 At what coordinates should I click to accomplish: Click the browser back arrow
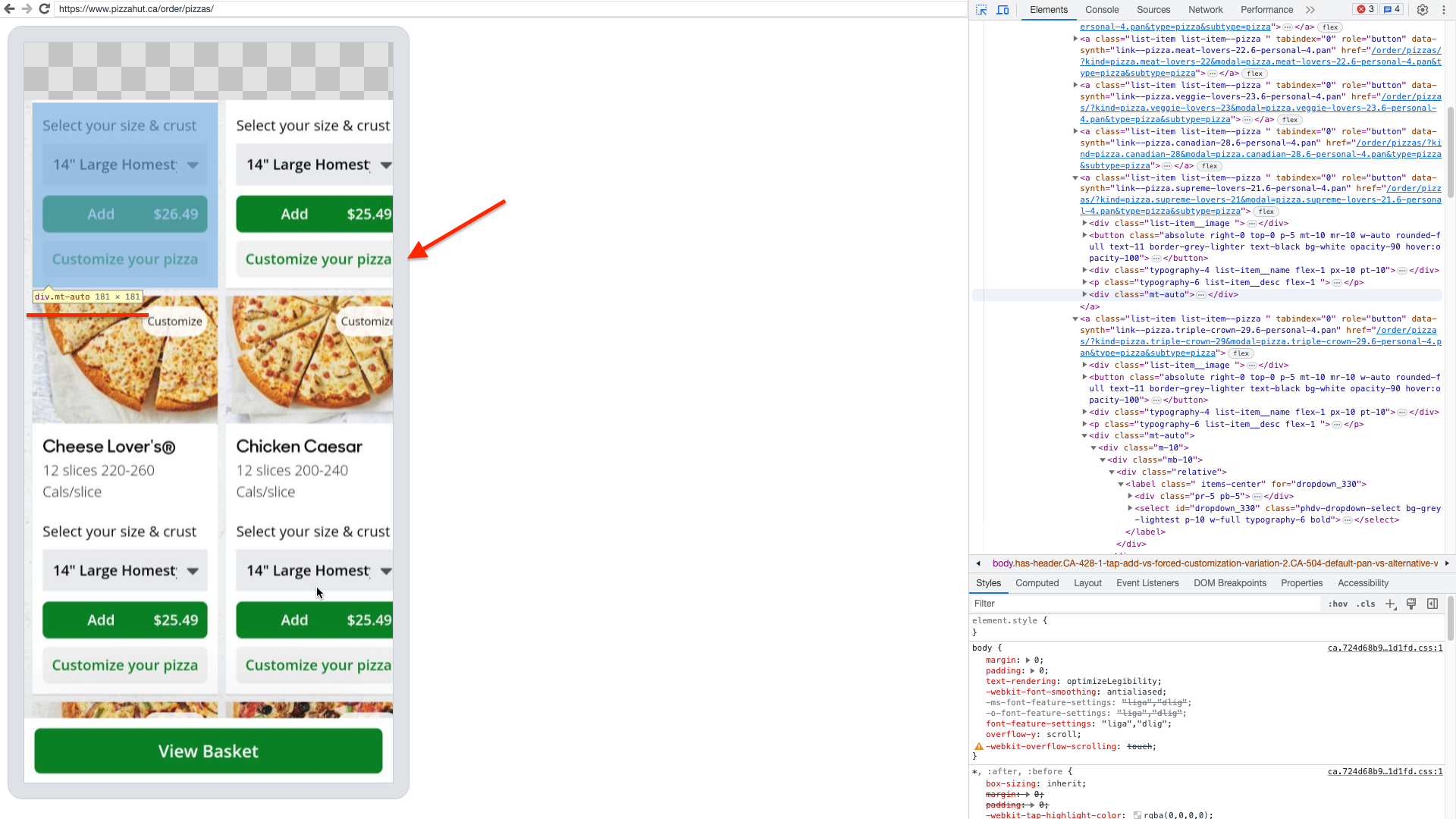point(9,9)
